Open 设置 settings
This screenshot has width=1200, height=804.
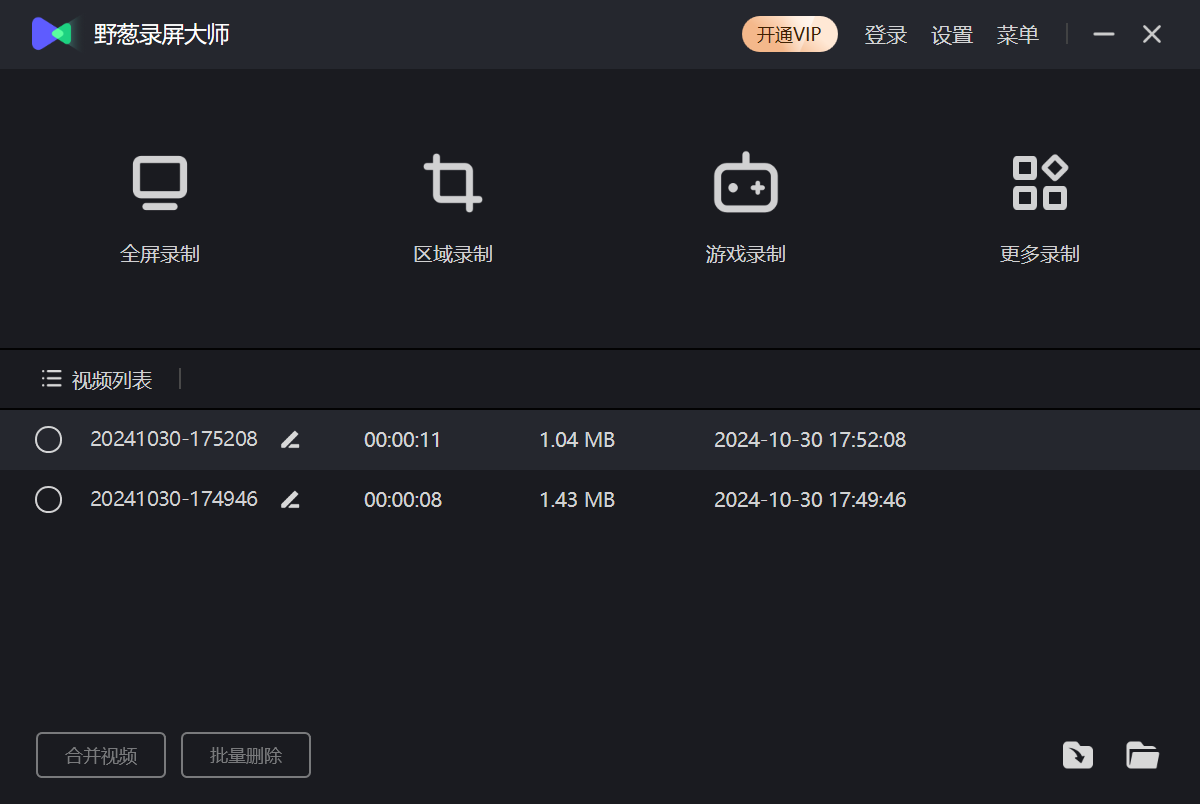tap(952, 35)
